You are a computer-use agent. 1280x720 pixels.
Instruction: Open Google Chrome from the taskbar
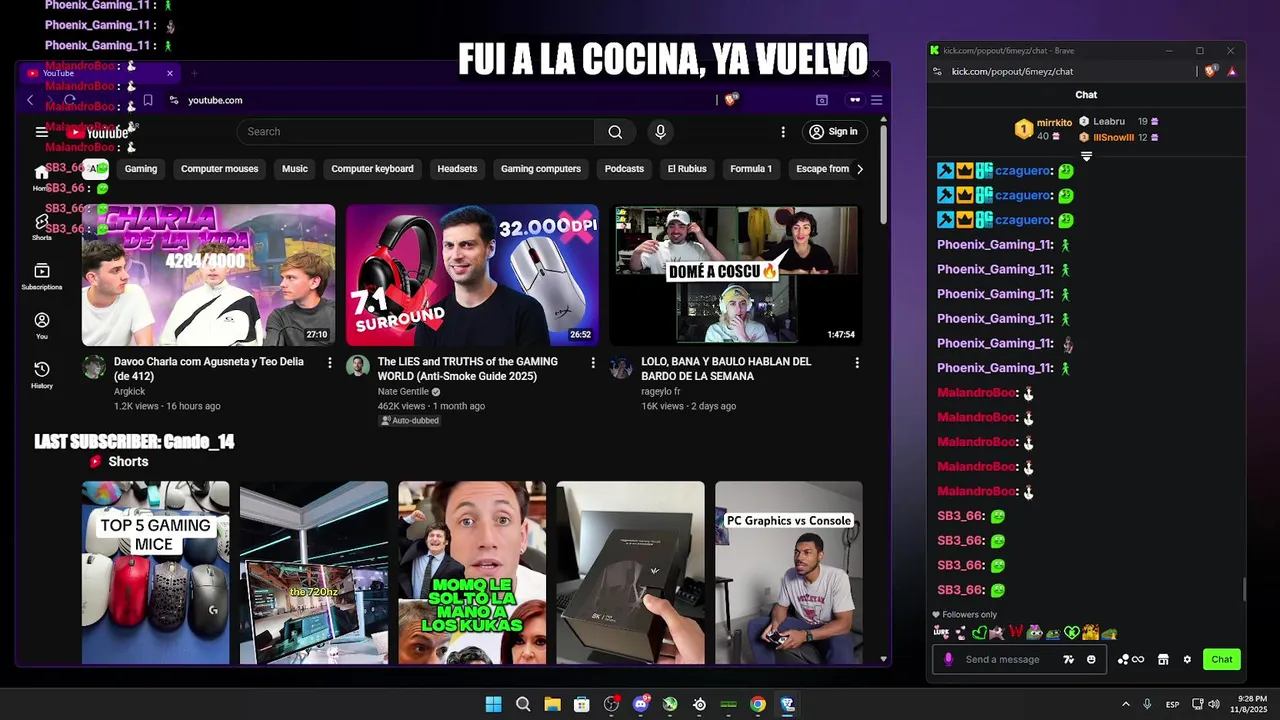[x=758, y=705]
